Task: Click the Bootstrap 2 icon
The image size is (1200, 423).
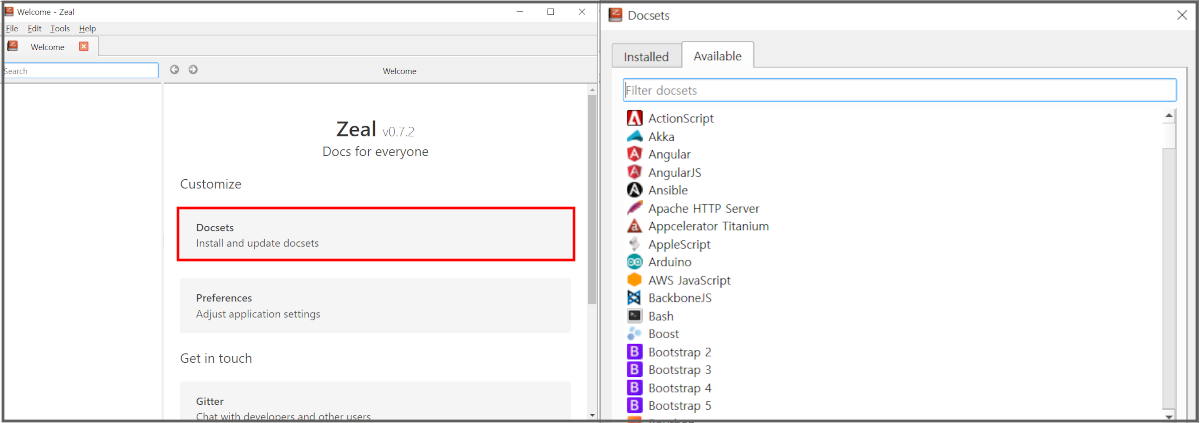Action: pyautogui.click(x=634, y=352)
